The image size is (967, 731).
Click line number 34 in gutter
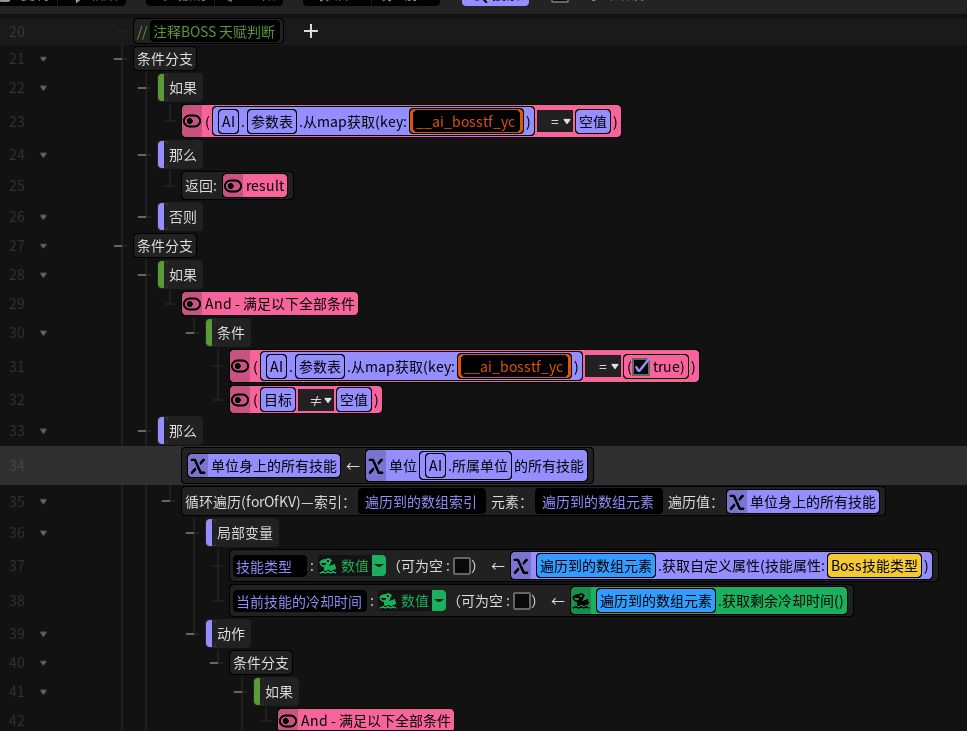(17, 466)
